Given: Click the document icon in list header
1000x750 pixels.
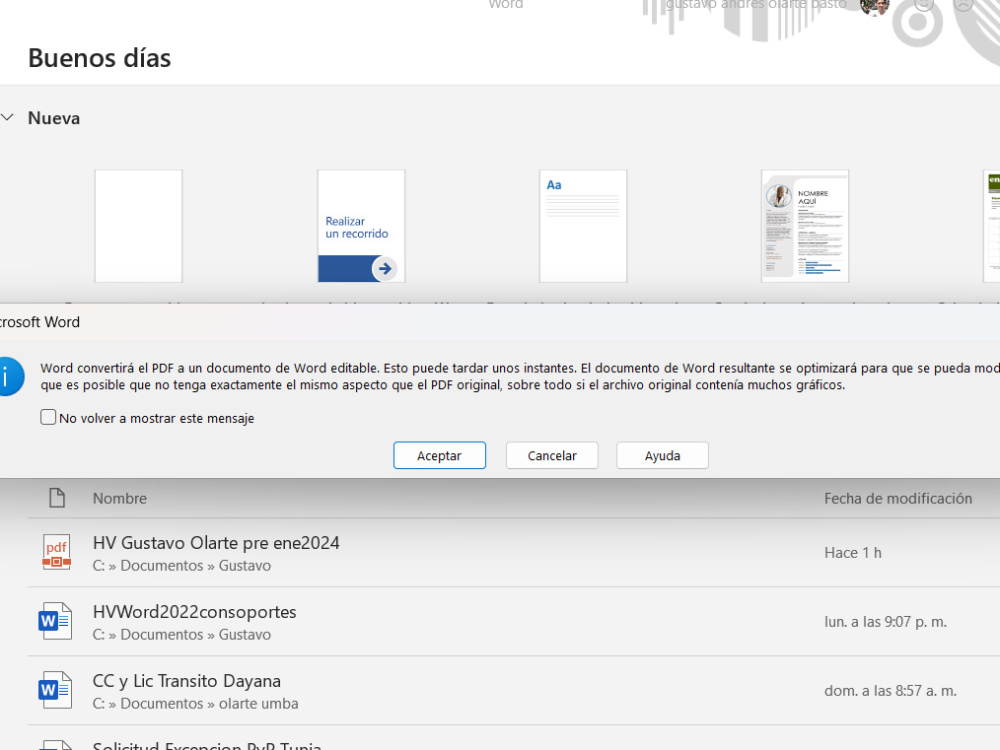Looking at the screenshot, I should (57, 497).
